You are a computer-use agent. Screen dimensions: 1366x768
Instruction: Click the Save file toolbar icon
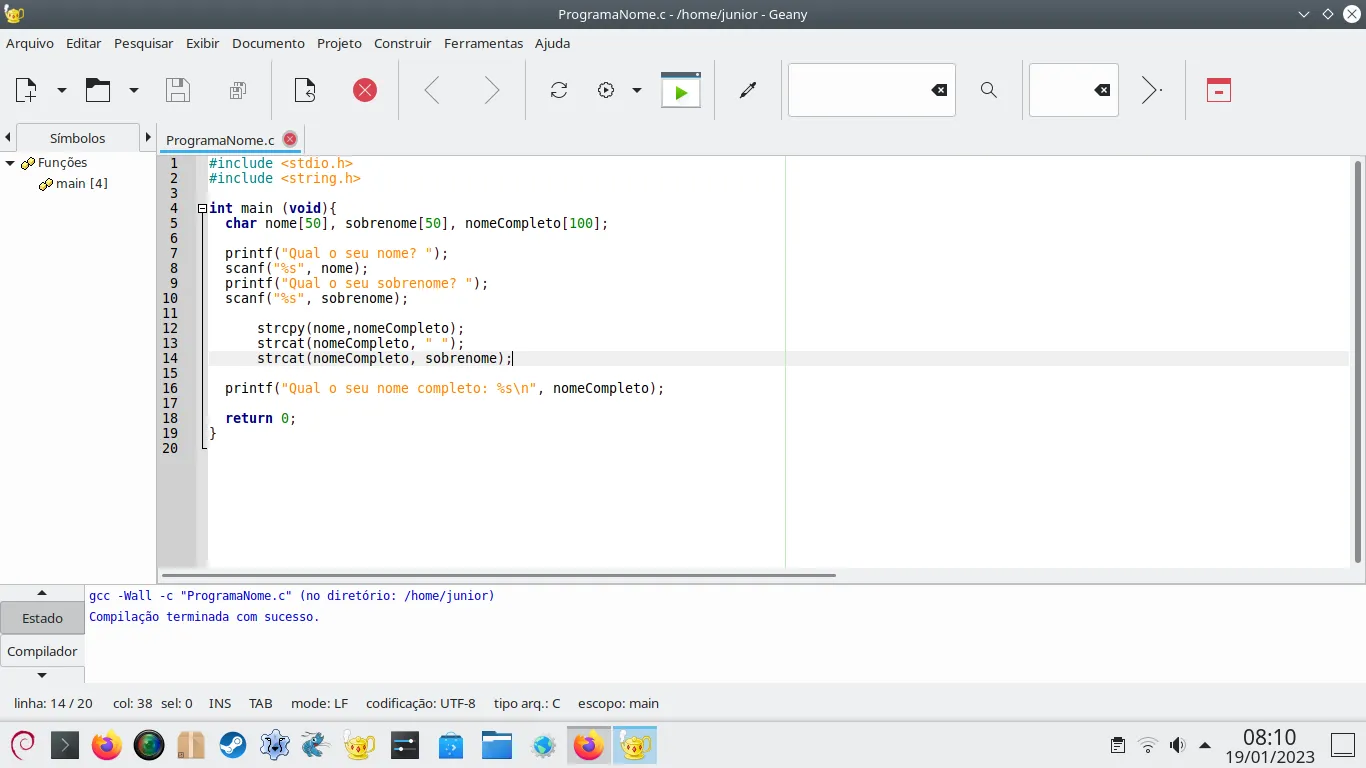pos(178,90)
